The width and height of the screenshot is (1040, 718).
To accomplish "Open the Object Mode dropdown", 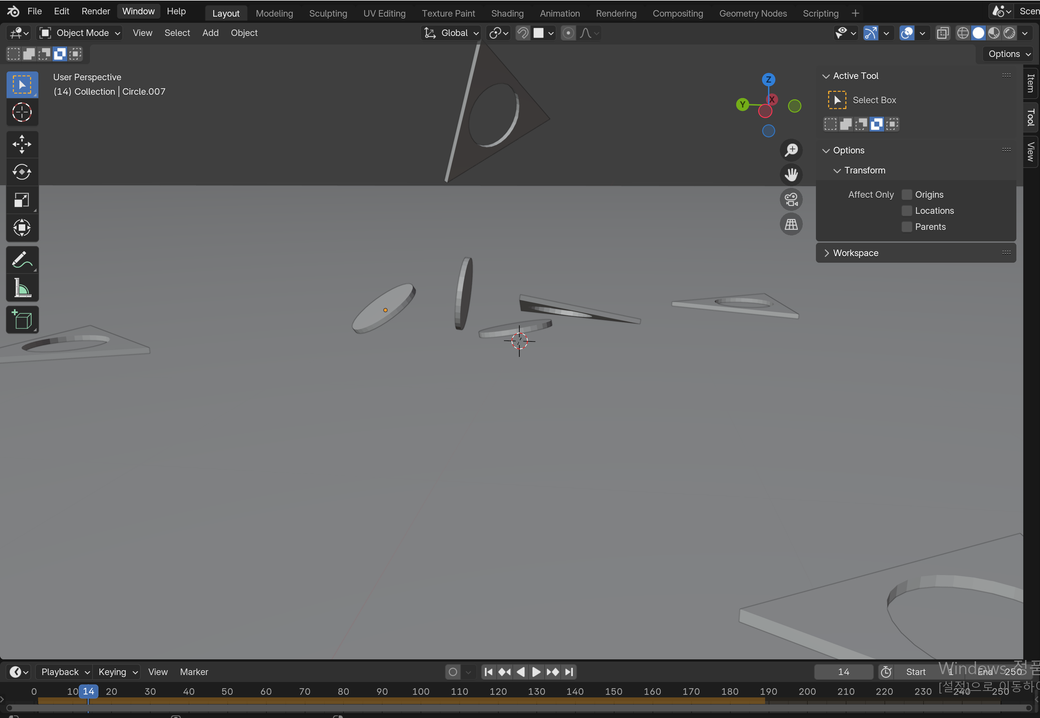I will click(80, 33).
